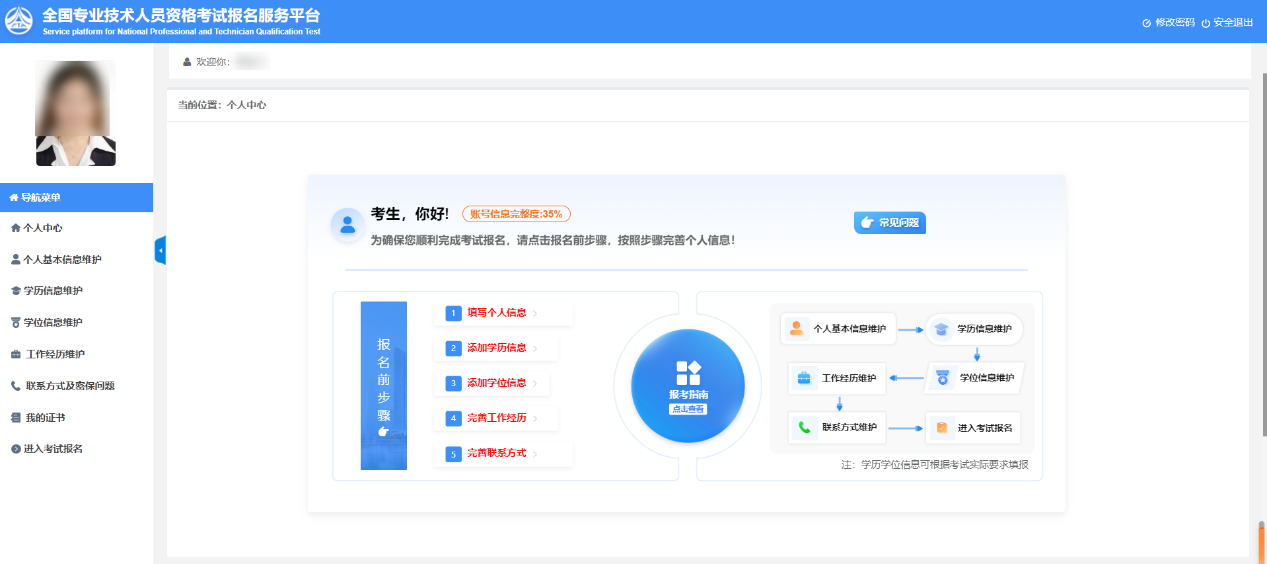Click the user profile photo thumbnail

[x=76, y=113]
